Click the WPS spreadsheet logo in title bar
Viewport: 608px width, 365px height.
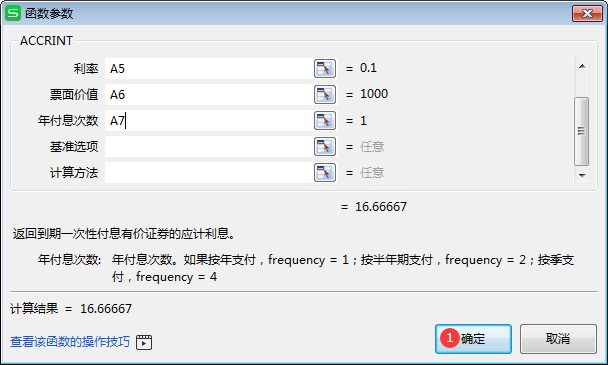(12, 14)
